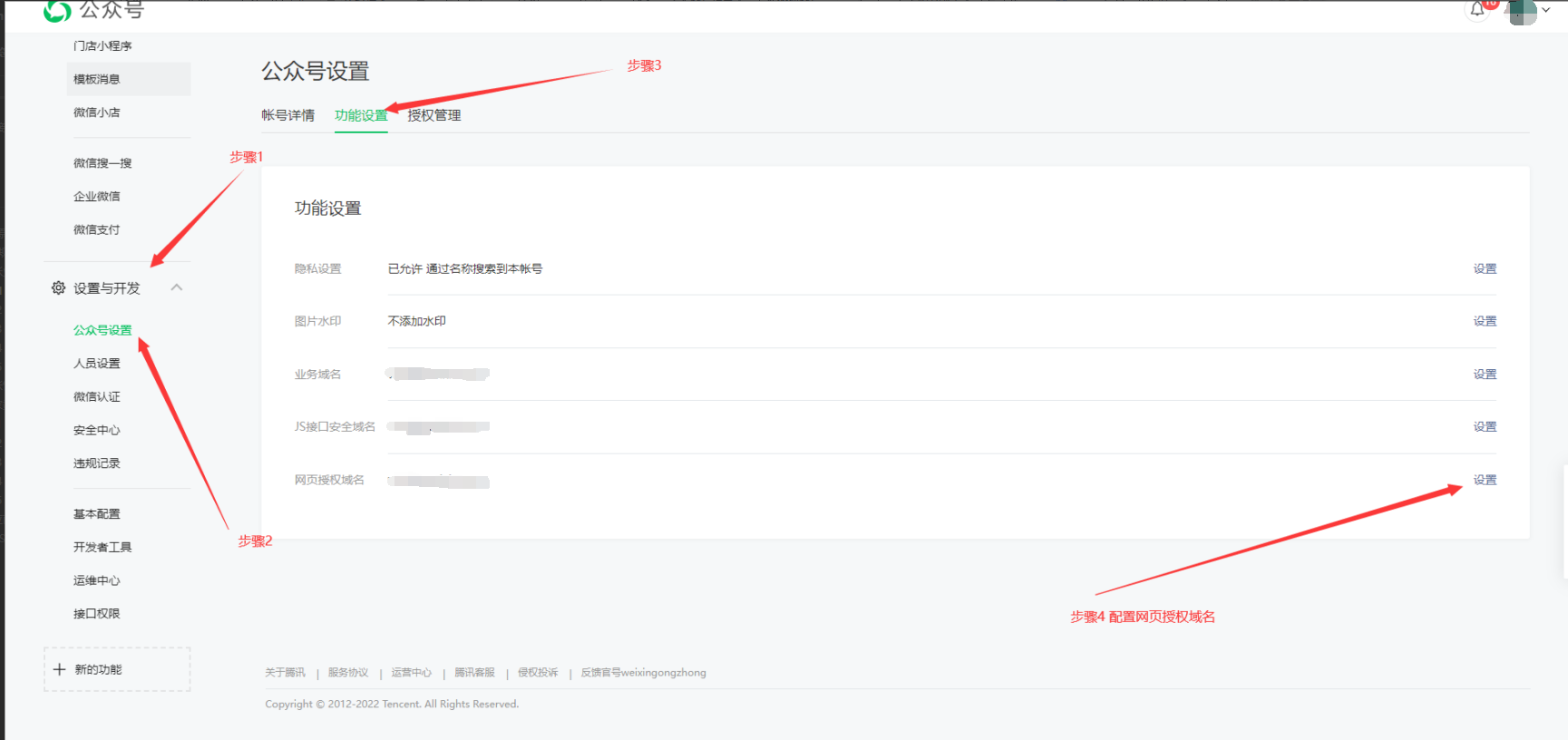Click the plus icon for 新的功能
This screenshot has width=1568, height=740.
pos(60,669)
